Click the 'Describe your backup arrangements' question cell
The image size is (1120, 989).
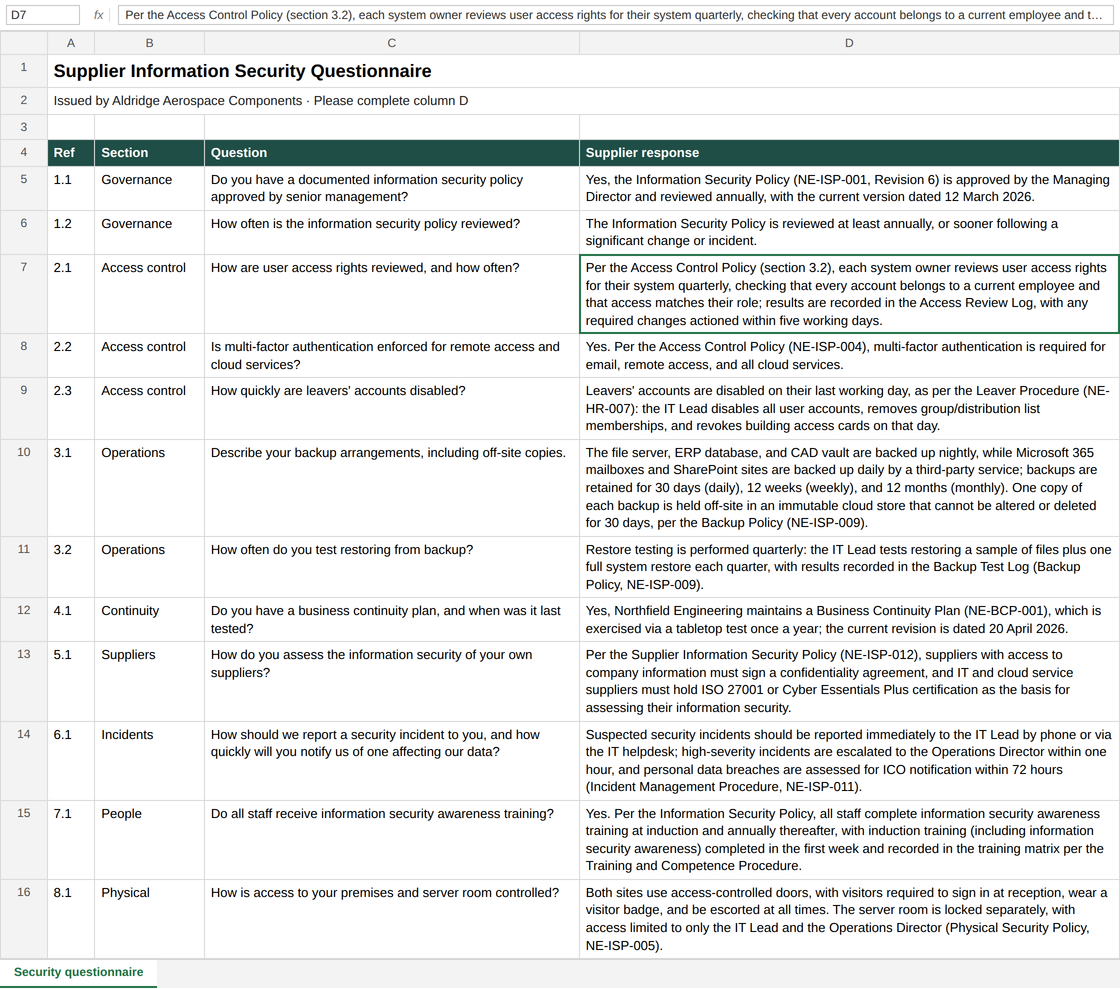click(x=391, y=488)
